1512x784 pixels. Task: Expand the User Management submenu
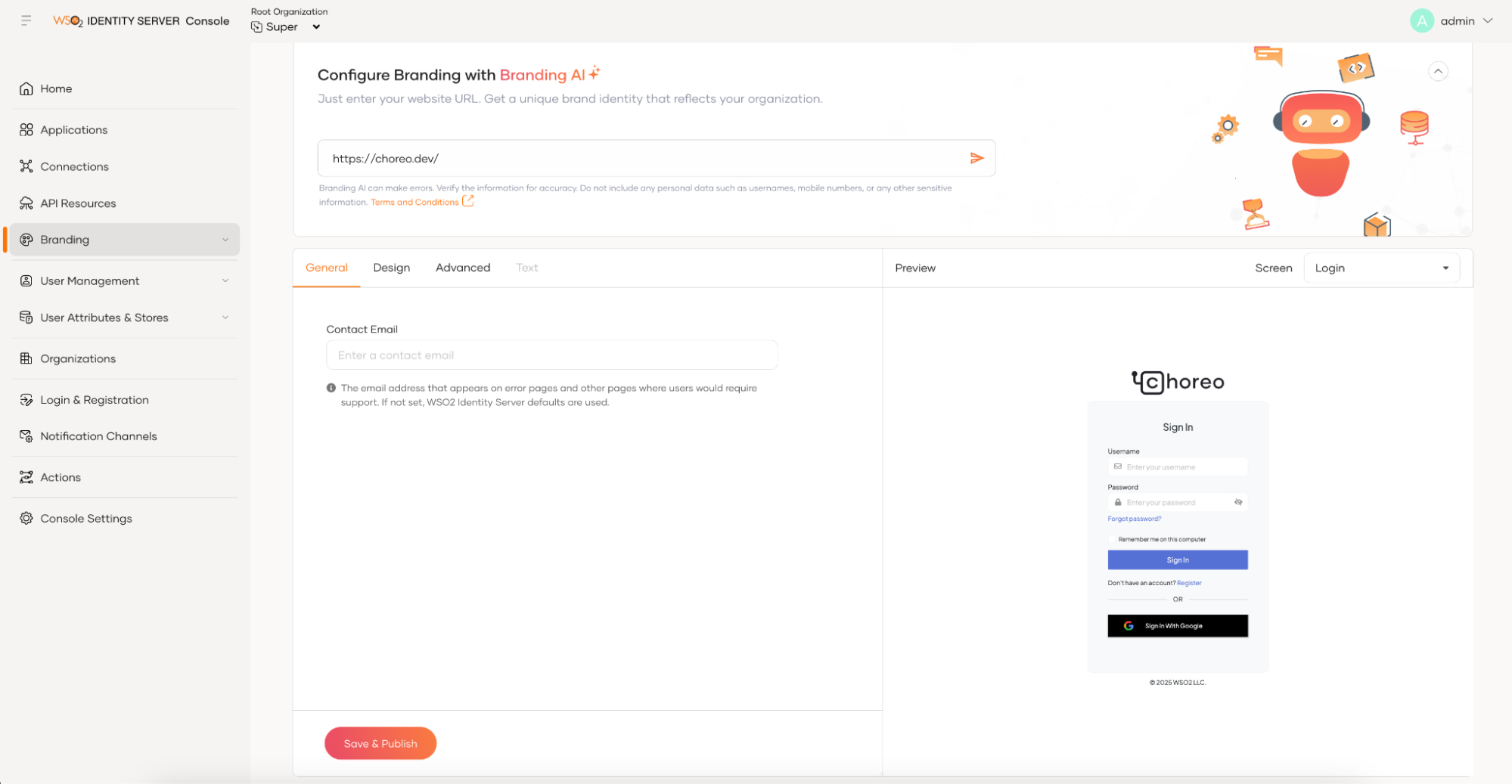click(x=225, y=281)
